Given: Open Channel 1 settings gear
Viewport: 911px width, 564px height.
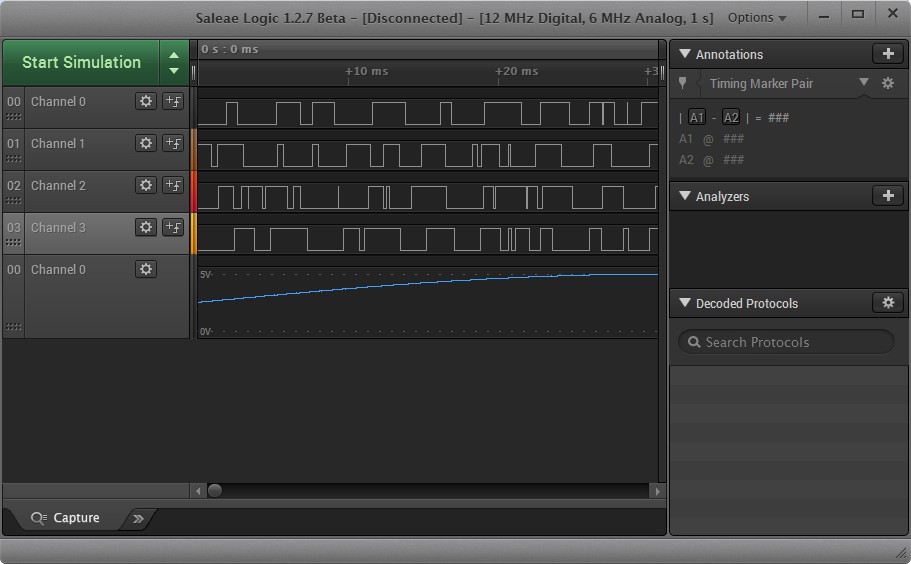Looking at the screenshot, I should [146, 143].
